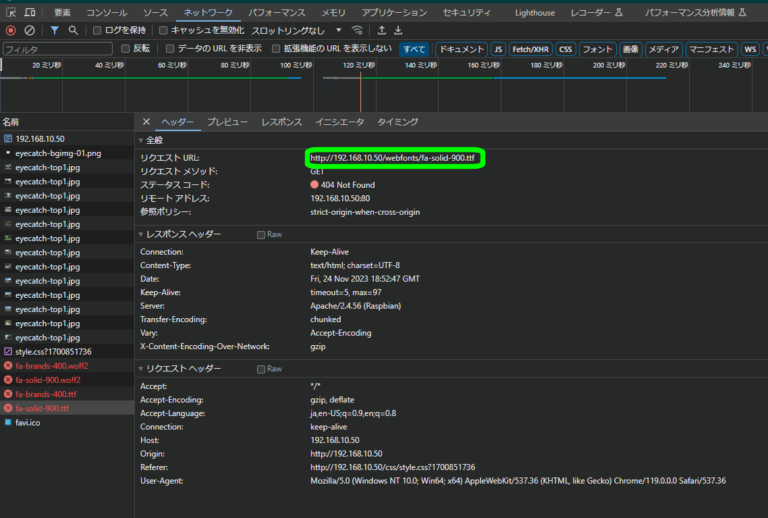Close the request details panel
This screenshot has height=518, width=768.
click(x=146, y=121)
